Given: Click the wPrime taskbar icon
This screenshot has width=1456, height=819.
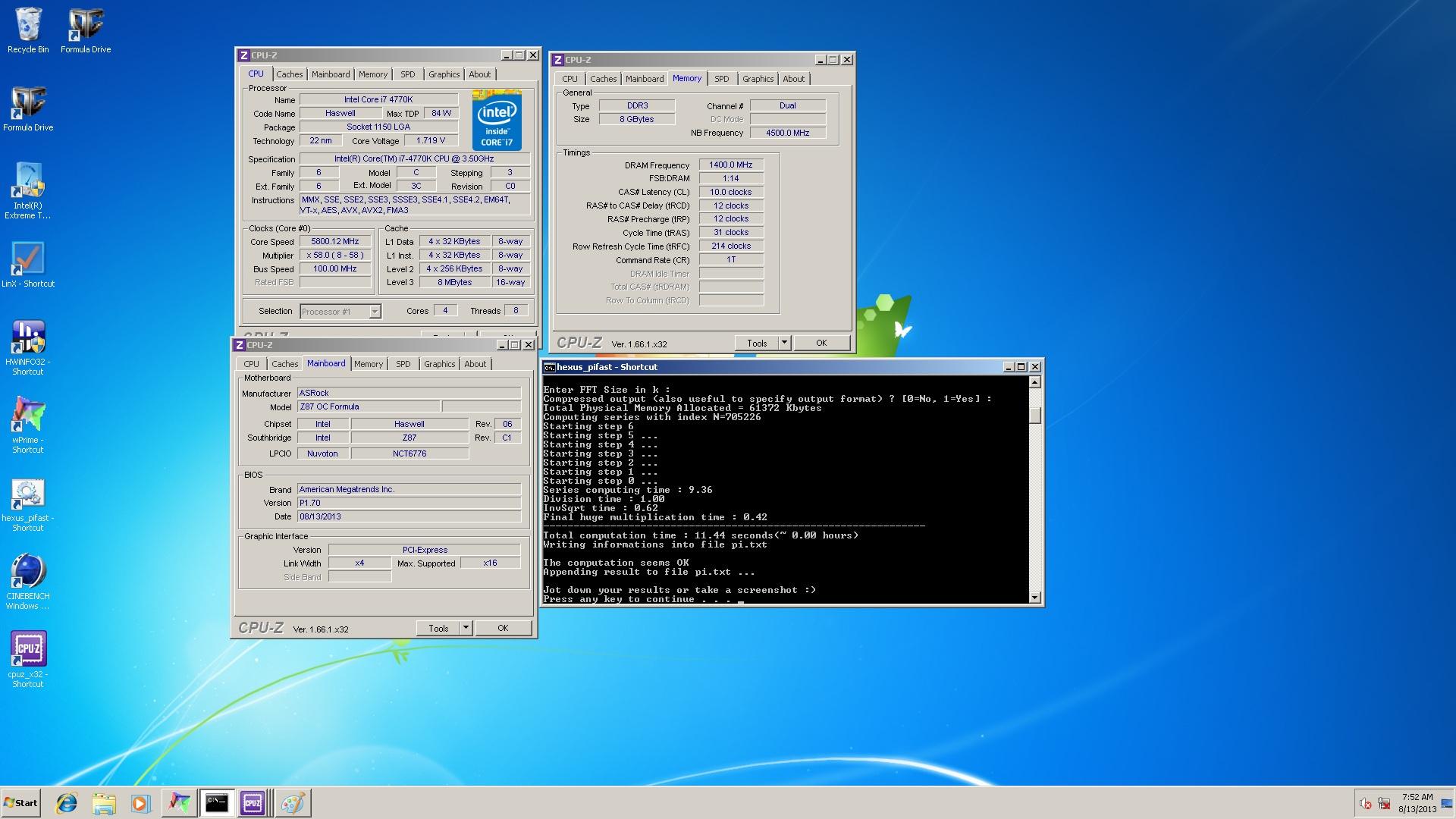Looking at the screenshot, I should [179, 803].
